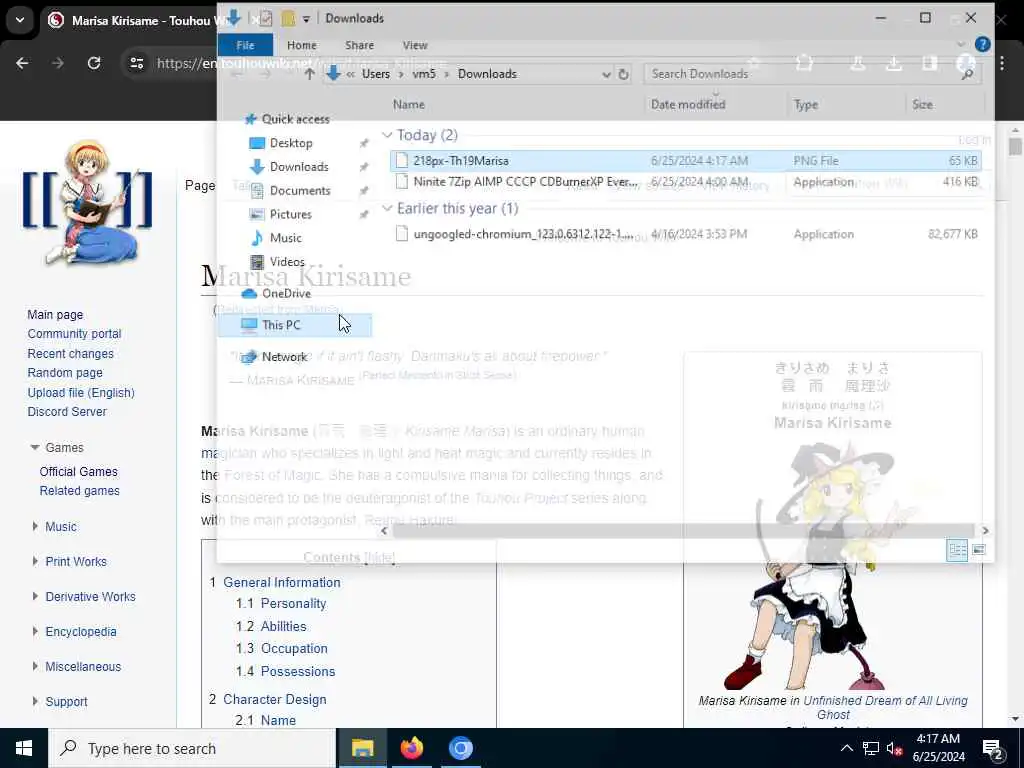
Task: Click the Firefox taskbar icon
Action: coord(411,748)
